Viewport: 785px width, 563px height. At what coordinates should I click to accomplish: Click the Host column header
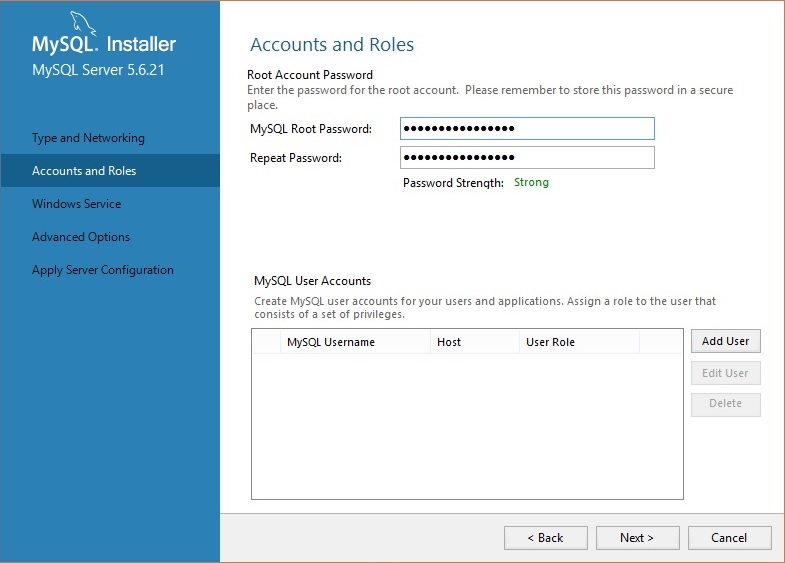tap(475, 342)
